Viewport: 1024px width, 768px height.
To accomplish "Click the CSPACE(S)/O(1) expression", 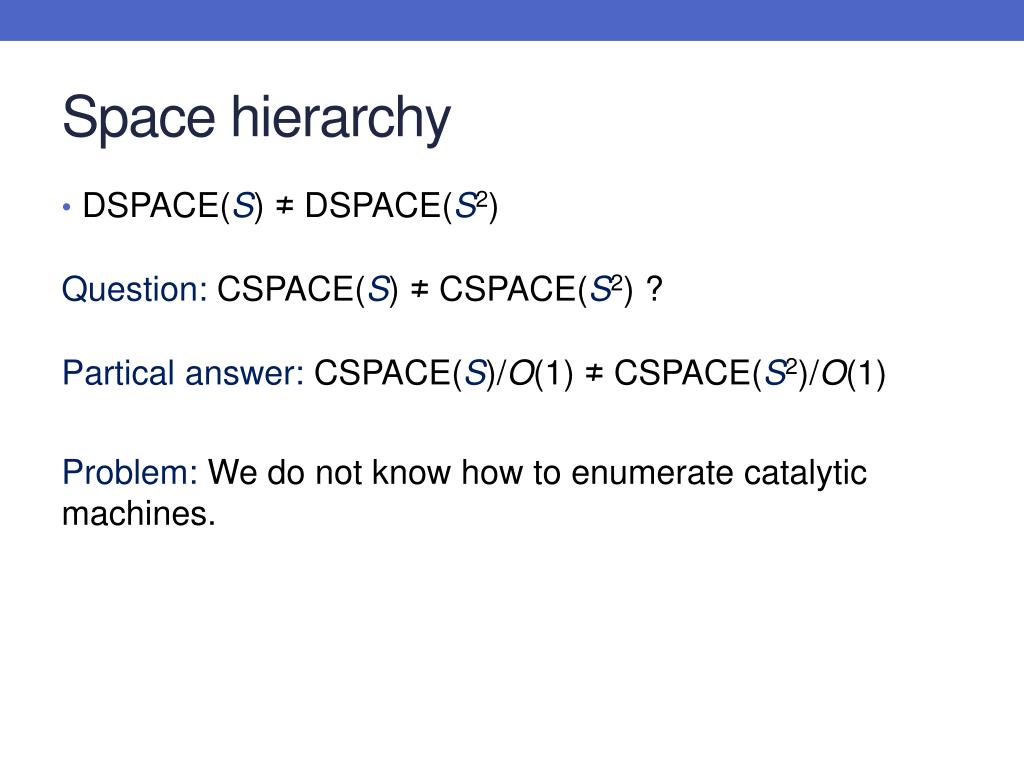I will pyautogui.click(x=443, y=374).
